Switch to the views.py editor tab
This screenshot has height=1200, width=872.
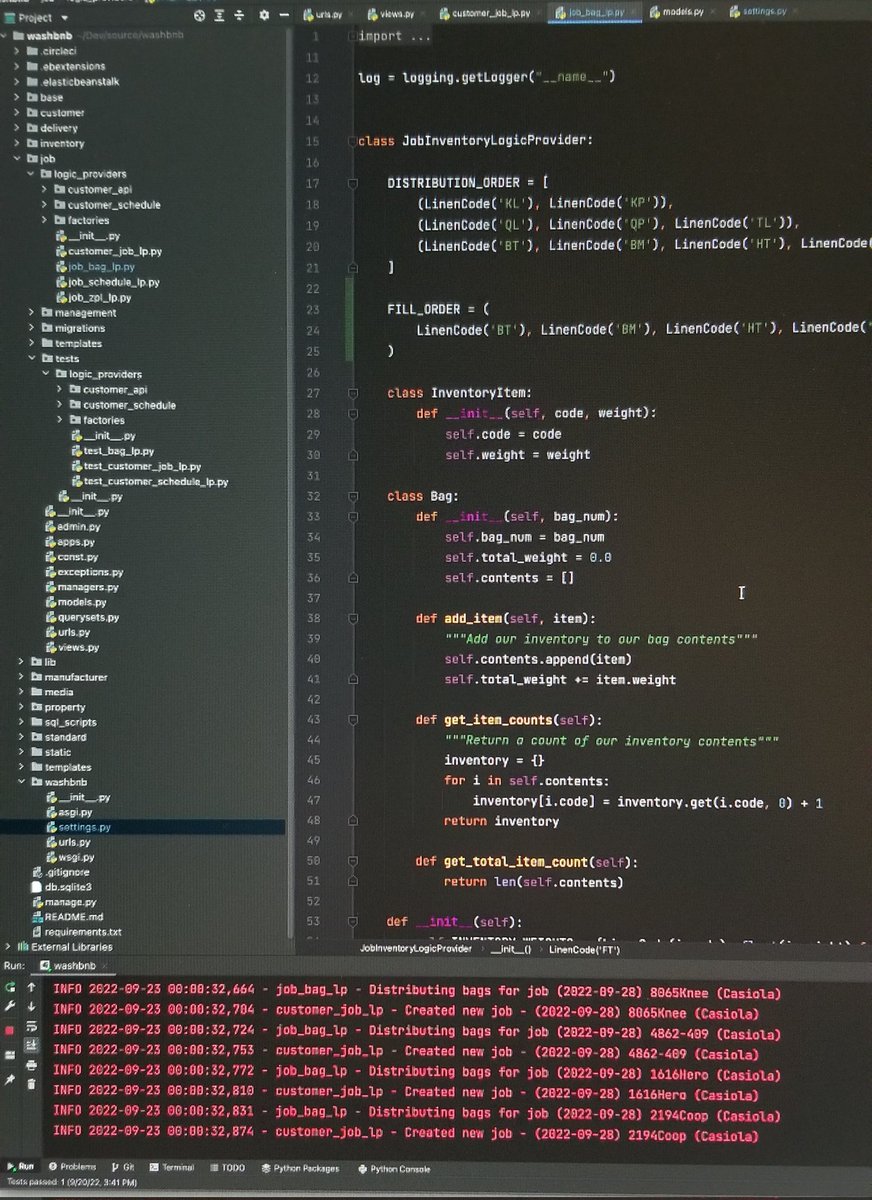click(x=392, y=14)
